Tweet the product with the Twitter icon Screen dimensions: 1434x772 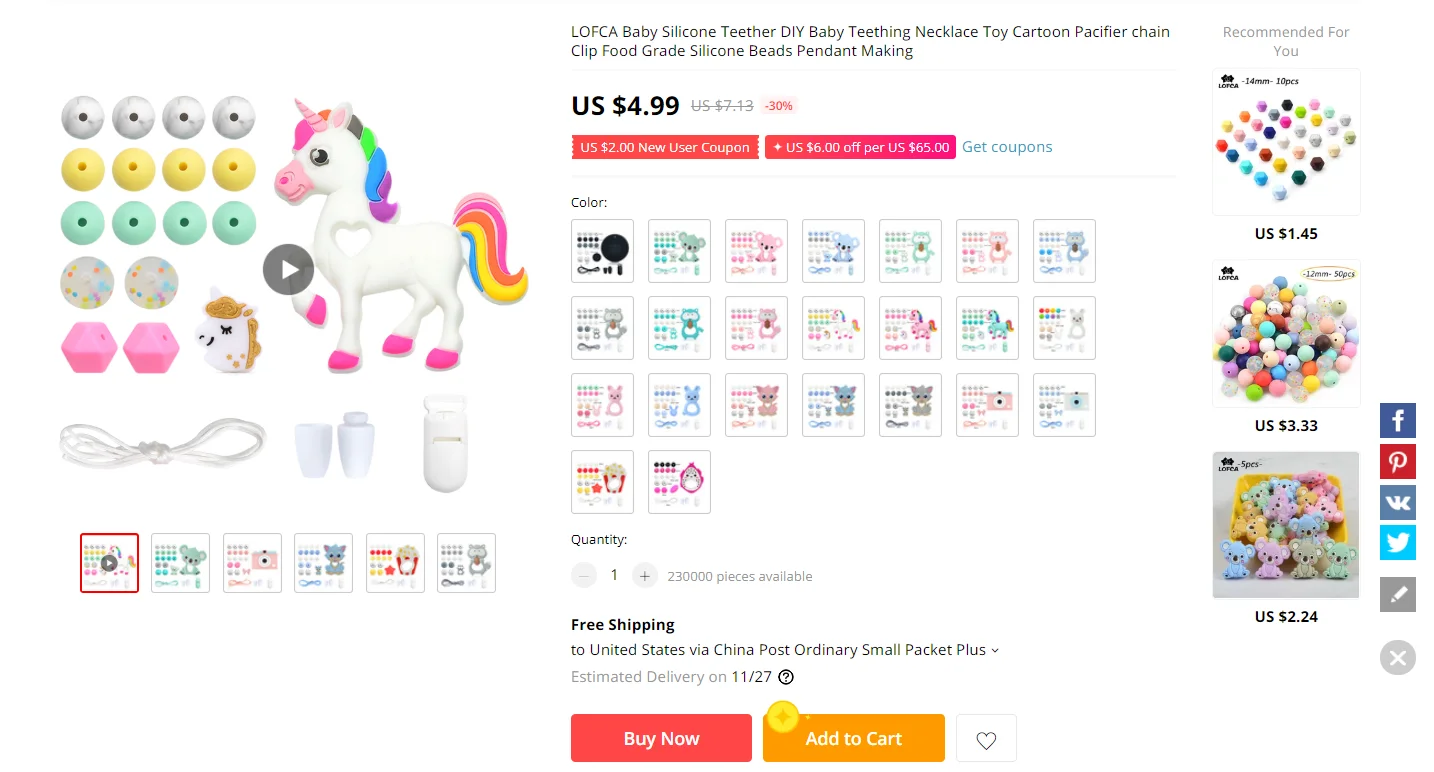click(x=1398, y=542)
